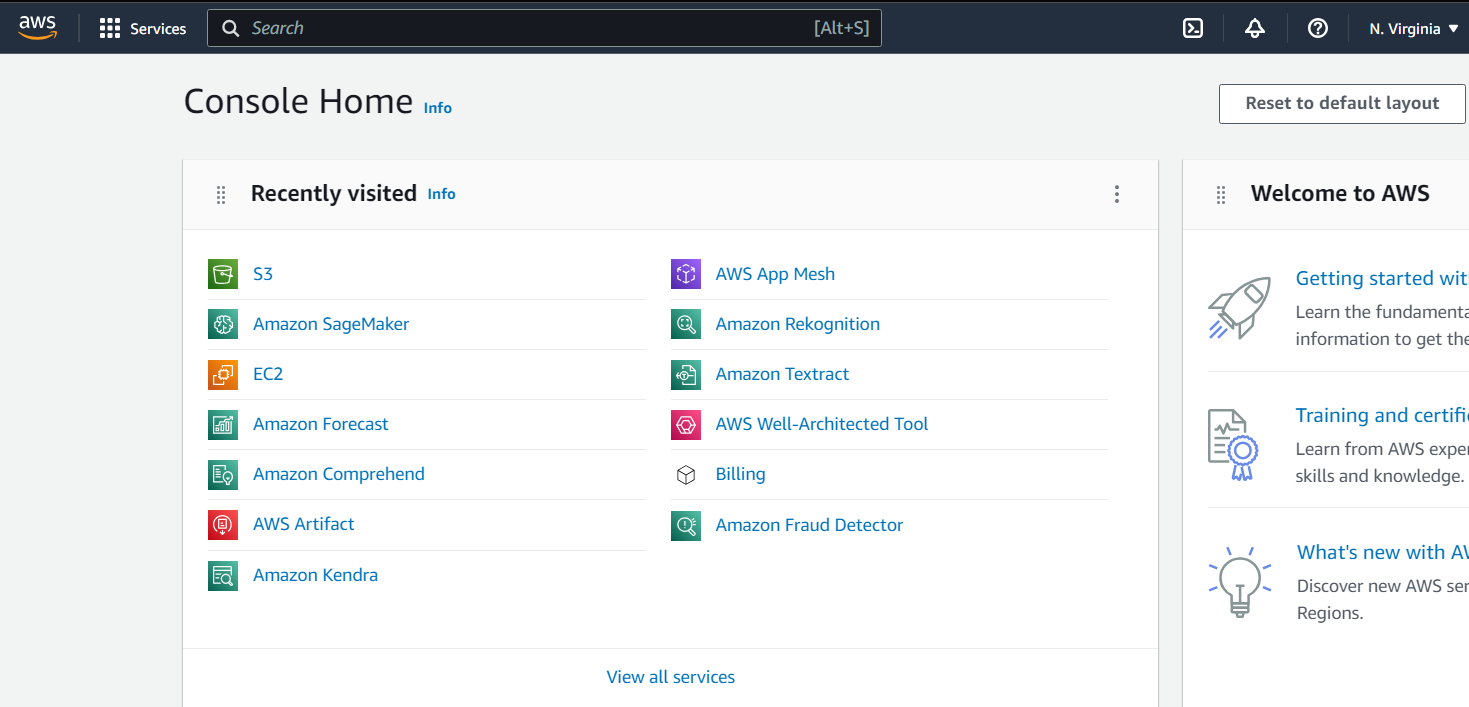Click the Well-Architected Tool icon
1469x707 pixels.
686,424
